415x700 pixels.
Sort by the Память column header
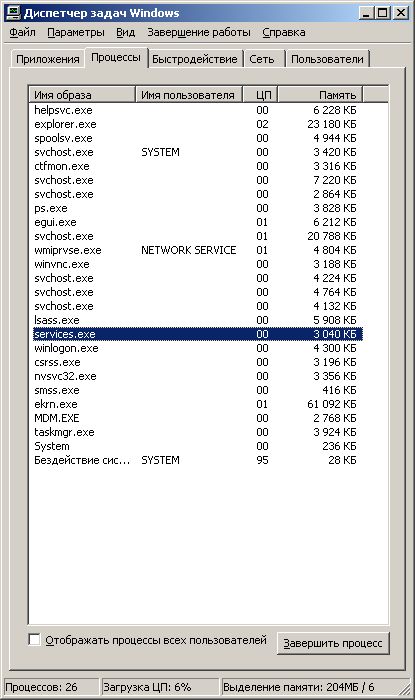pyautogui.click(x=320, y=95)
